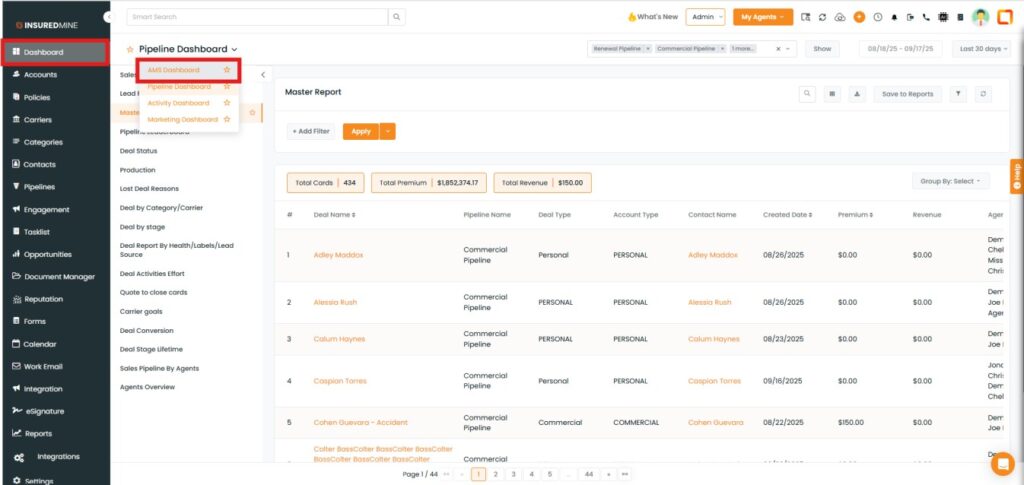Click the Smart Search input field

coord(257,17)
